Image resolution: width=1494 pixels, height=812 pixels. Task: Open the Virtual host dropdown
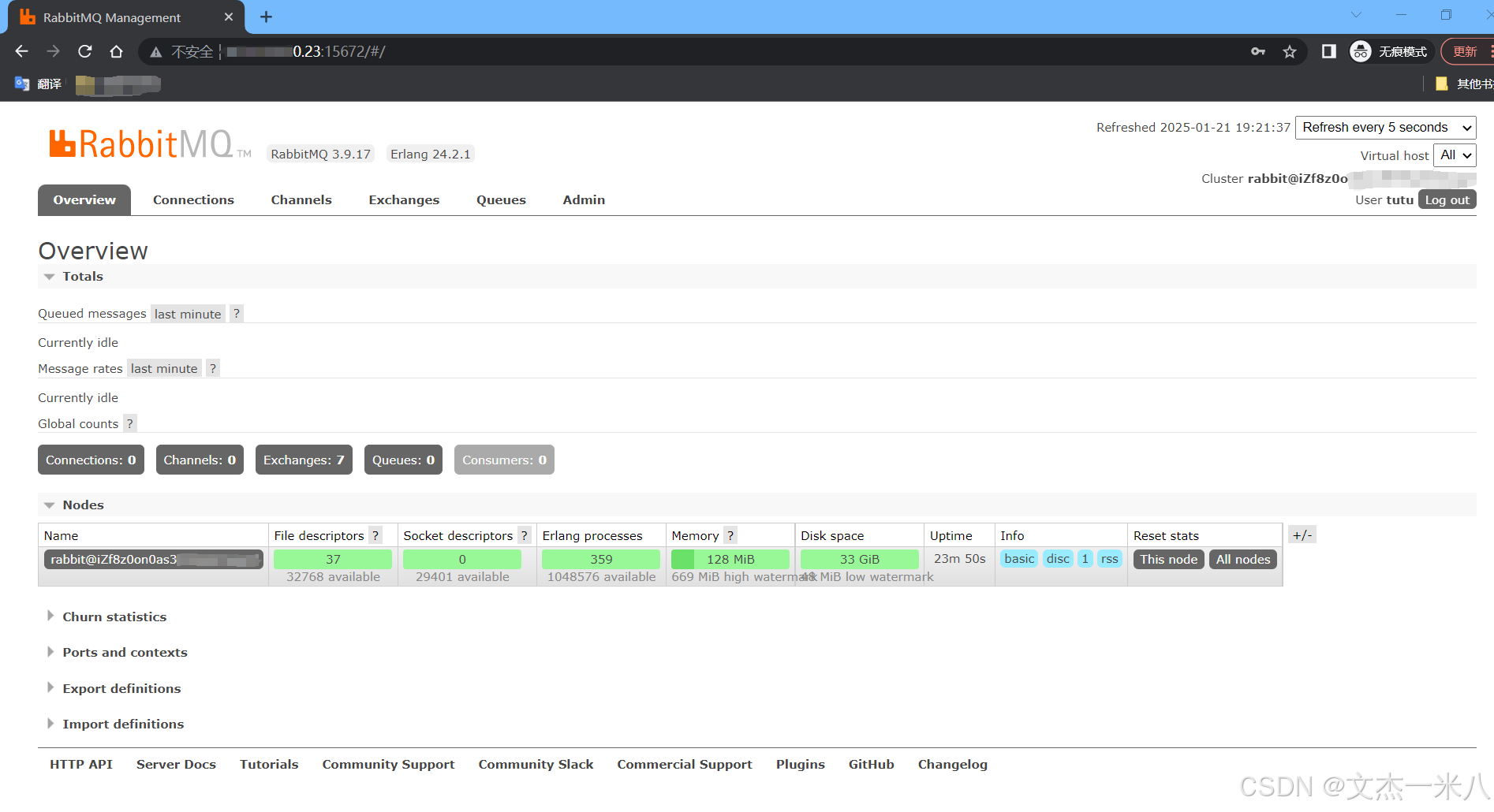pos(1455,155)
